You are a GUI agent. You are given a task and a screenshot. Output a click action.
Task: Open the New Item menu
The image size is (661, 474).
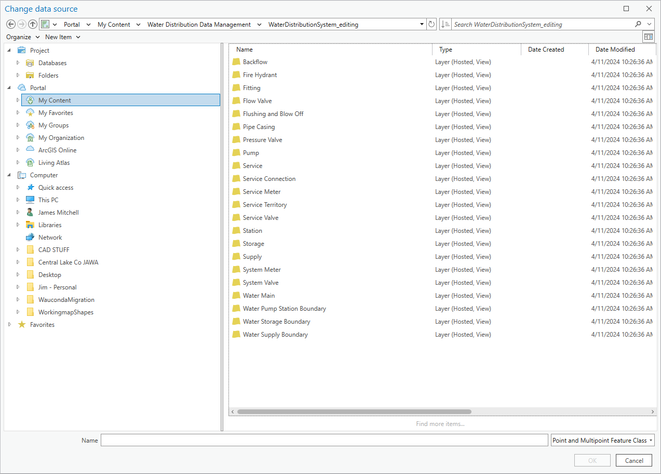click(x=62, y=37)
